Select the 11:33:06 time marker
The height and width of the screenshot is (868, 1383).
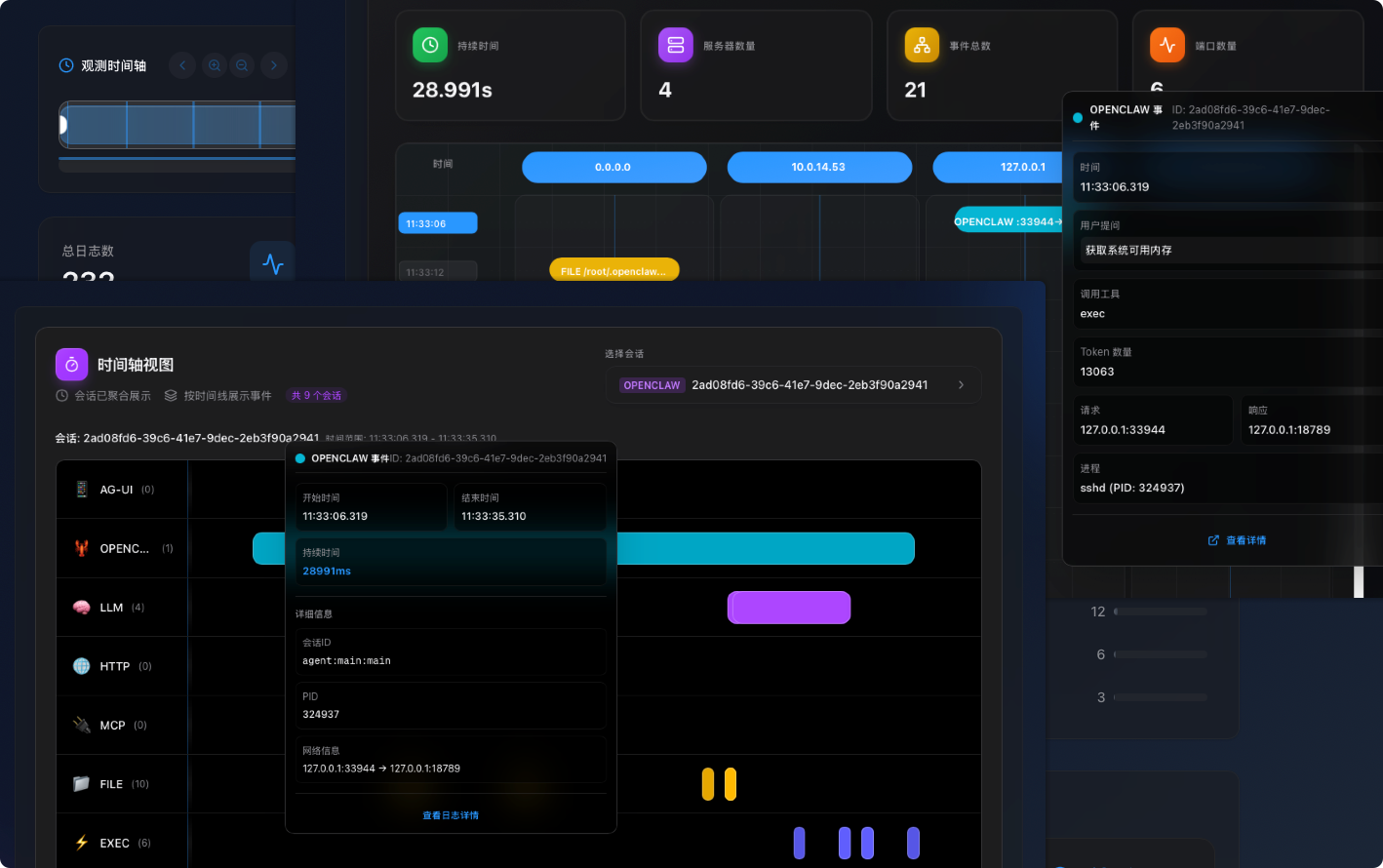pos(437,223)
